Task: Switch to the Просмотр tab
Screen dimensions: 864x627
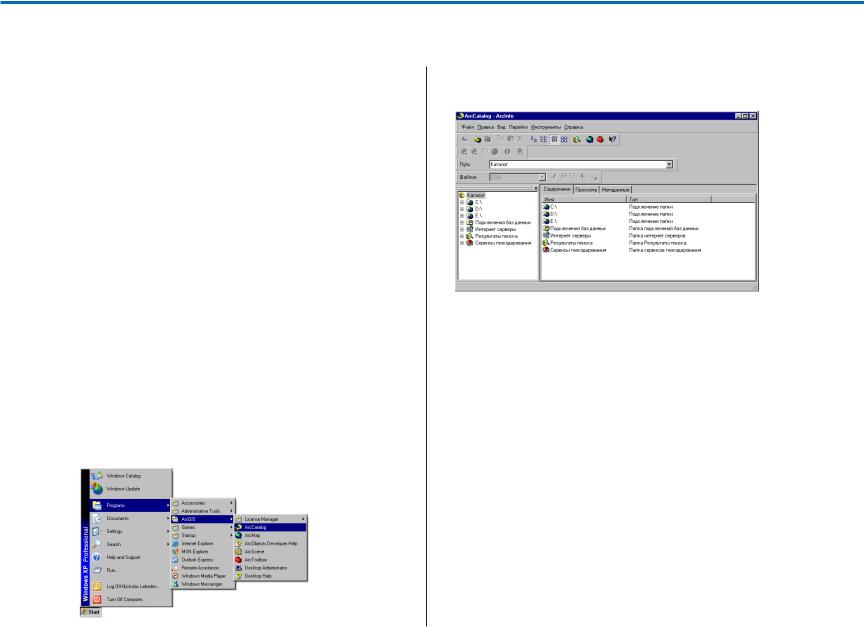Action: tap(586, 190)
